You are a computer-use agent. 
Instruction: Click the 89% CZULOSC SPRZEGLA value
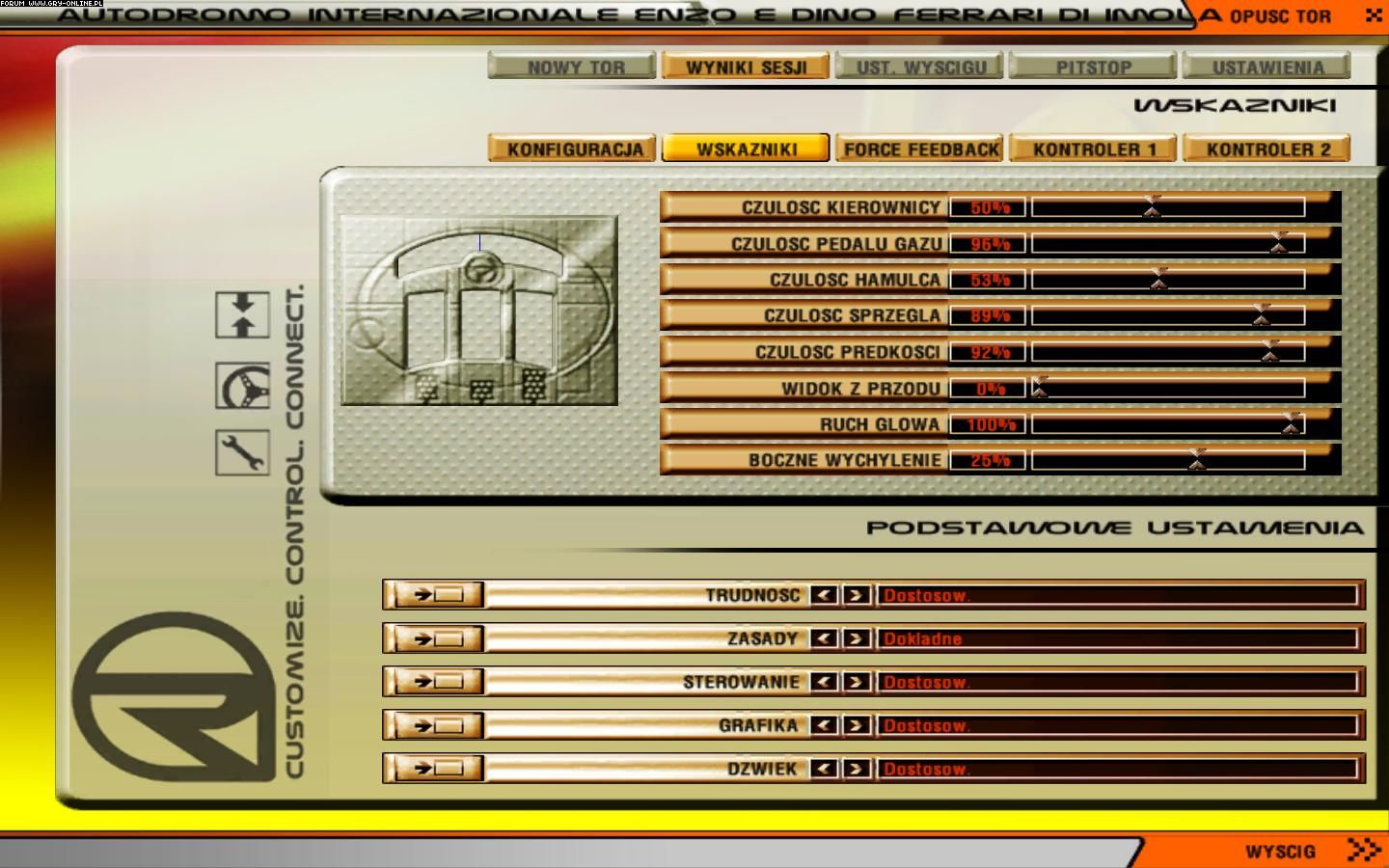pyautogui.click(x=989, y=315)
